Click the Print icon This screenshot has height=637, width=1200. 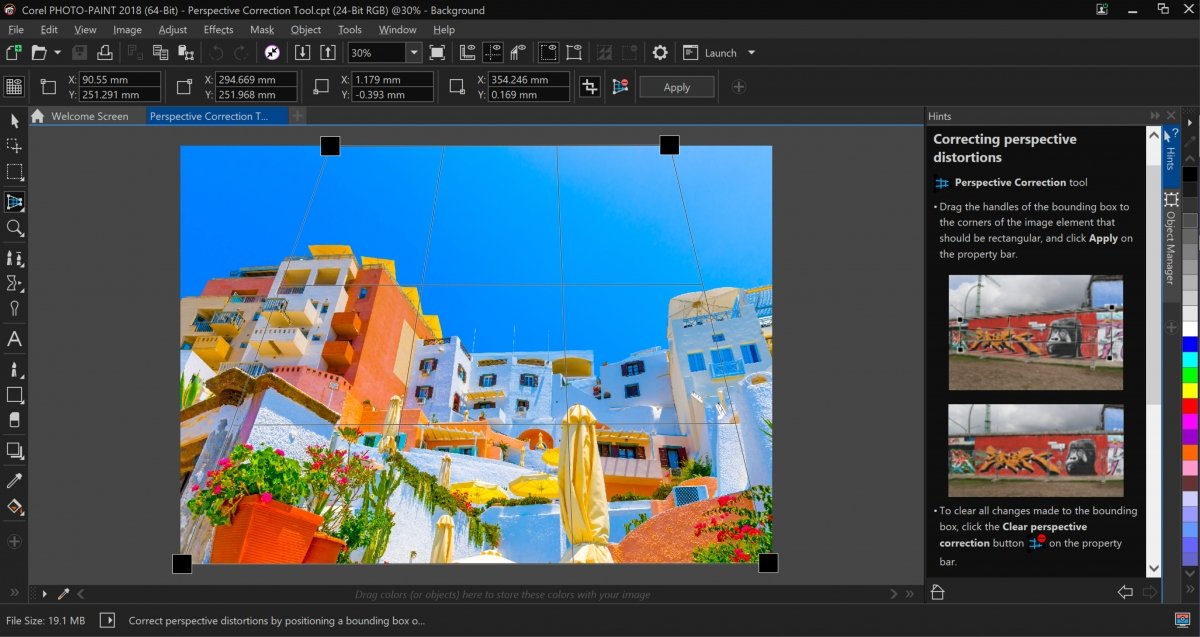point(105,53)
